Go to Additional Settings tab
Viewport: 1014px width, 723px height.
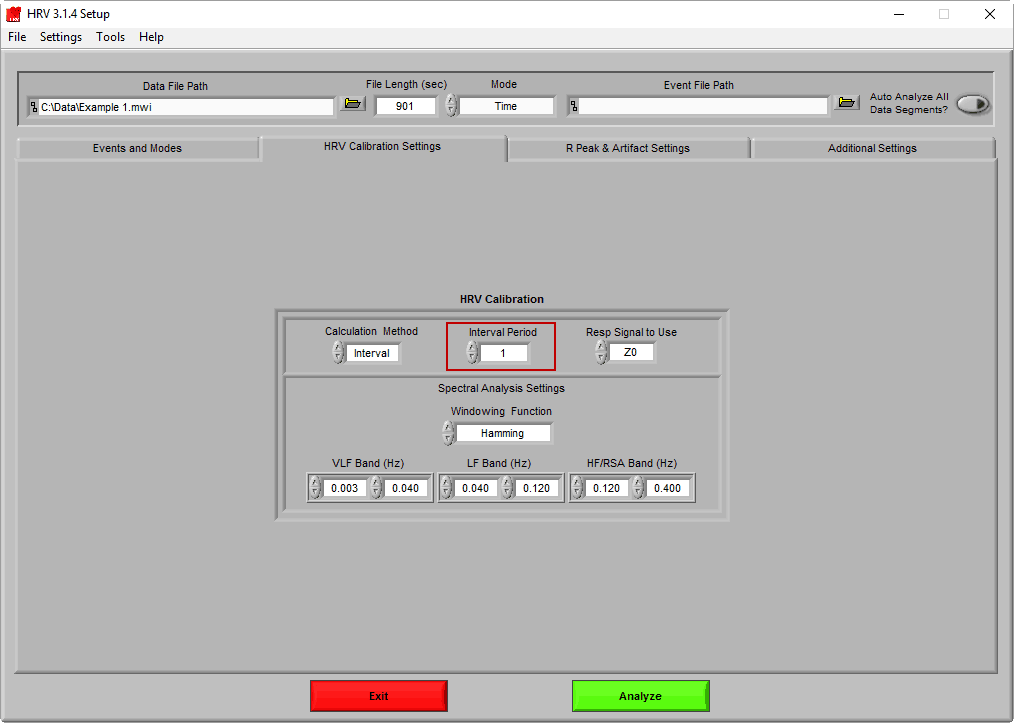click(x=872, y=148)
